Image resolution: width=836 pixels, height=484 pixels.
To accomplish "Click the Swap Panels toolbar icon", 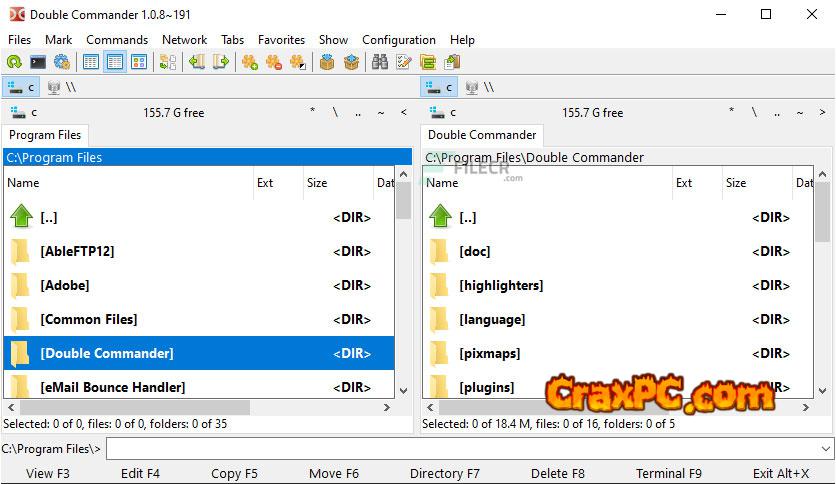I will (x=168, y=62).
